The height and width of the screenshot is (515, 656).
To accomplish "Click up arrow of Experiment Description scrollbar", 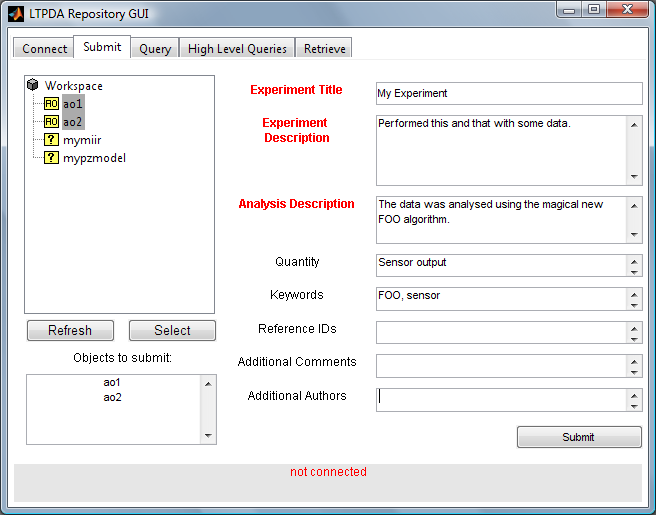I will coord(634,125).
